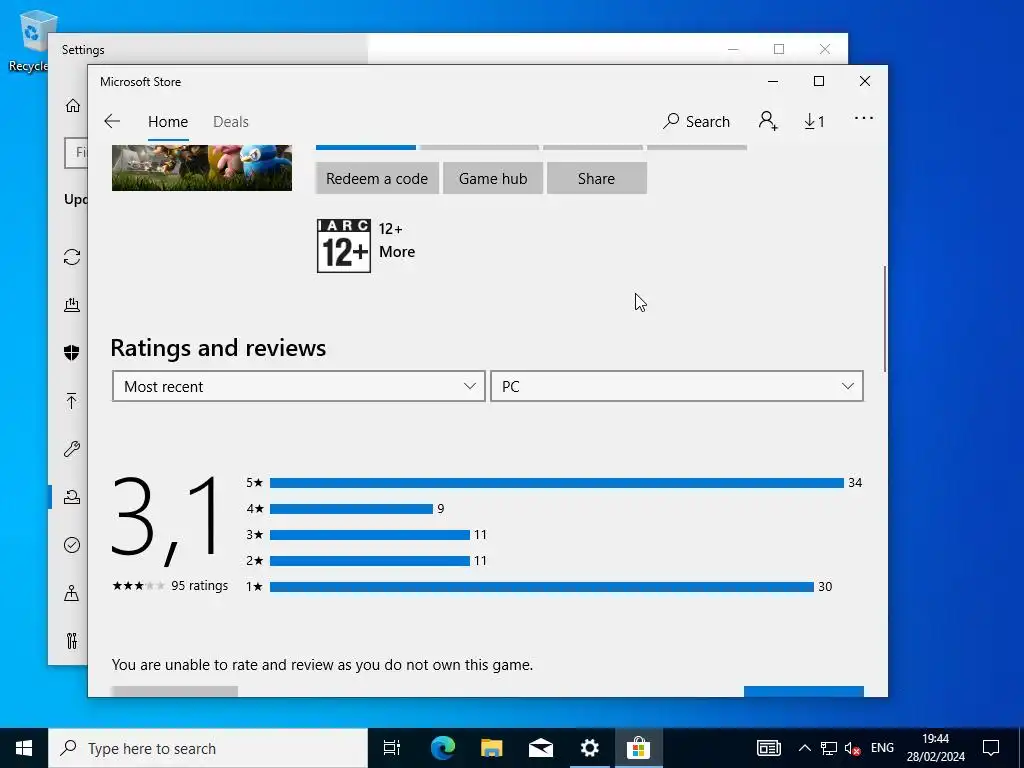Image resolution: width=1024 pixels, height=768 pixels.
Task: Click the Share button
Action: (596, 178)
